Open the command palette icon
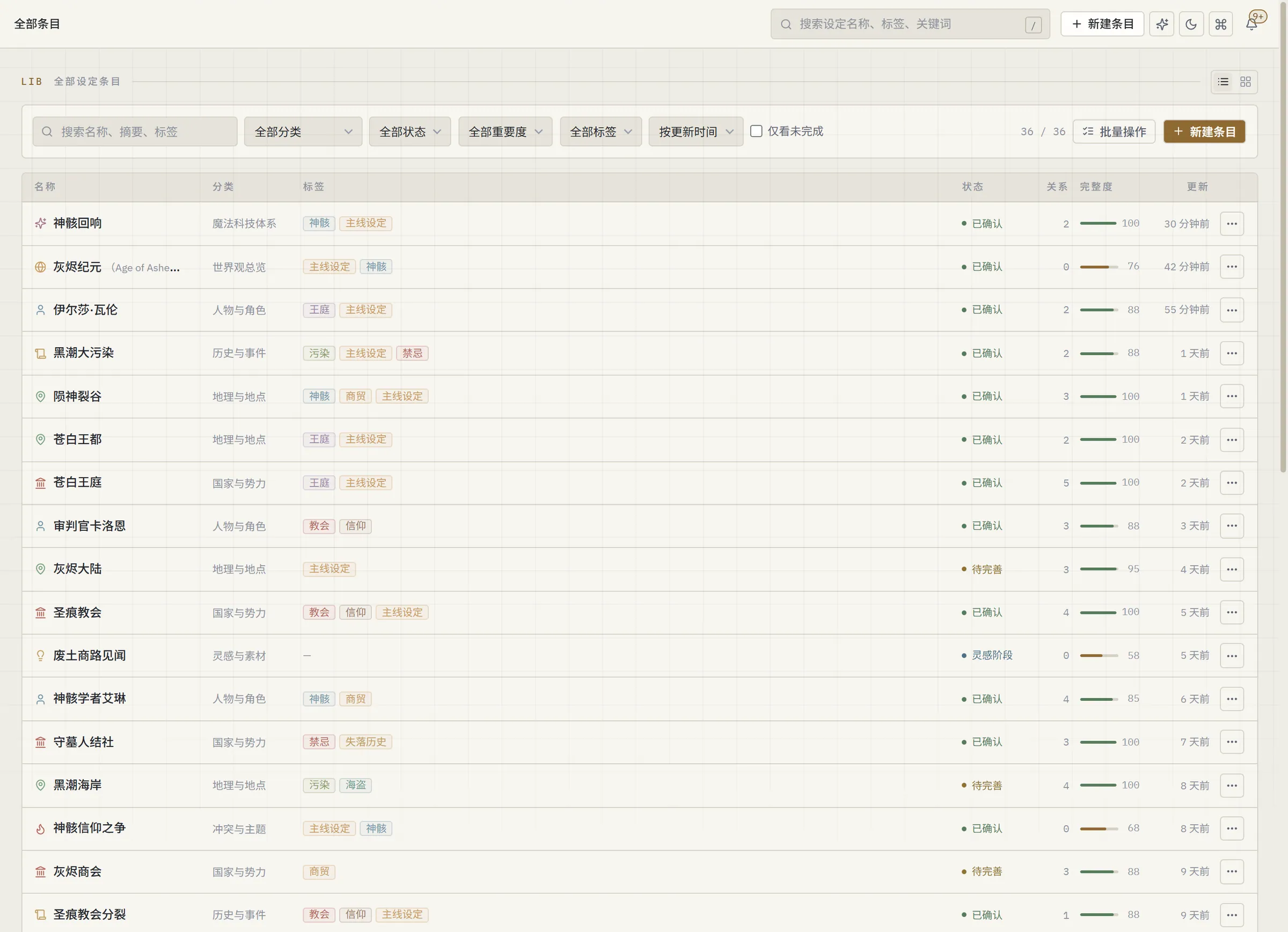This screenshot has width=1288, height=932. [x=1220, y=24]
